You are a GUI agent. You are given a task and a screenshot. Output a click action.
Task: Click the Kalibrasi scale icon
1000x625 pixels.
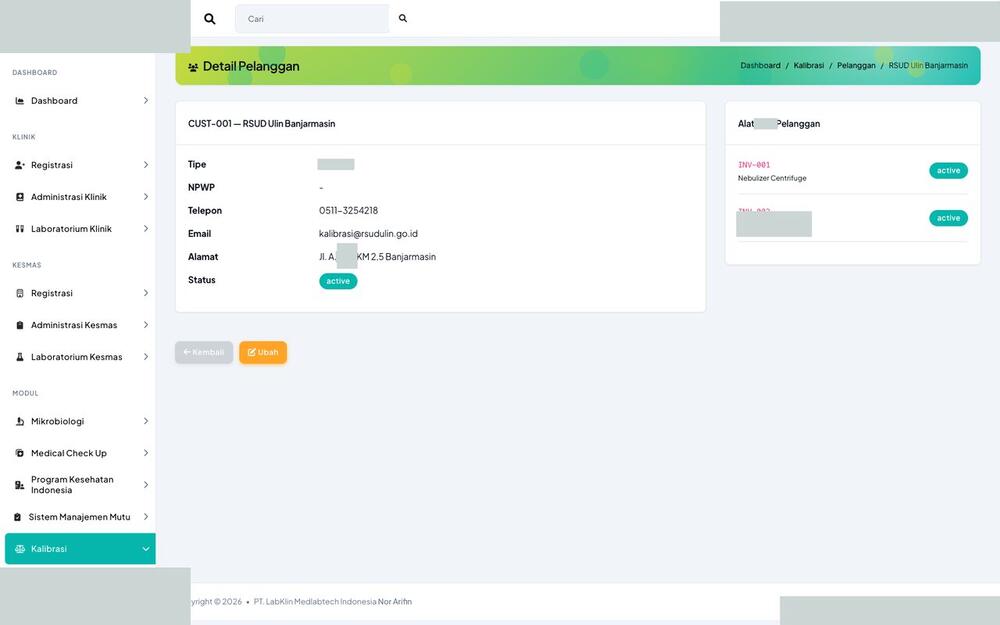(20, 549)
